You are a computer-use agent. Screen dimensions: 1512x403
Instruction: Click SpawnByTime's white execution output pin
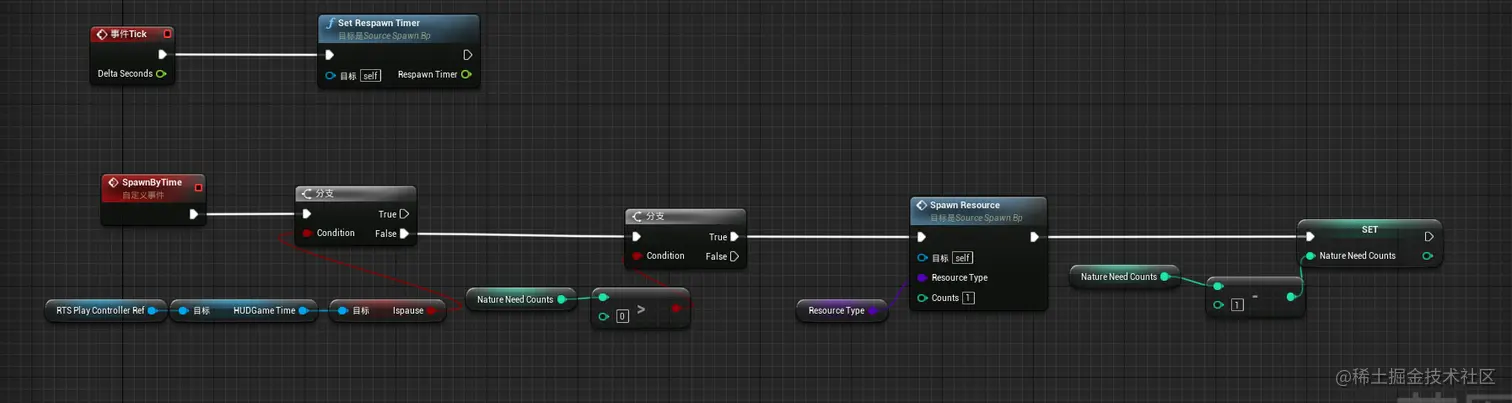point(193,214)
